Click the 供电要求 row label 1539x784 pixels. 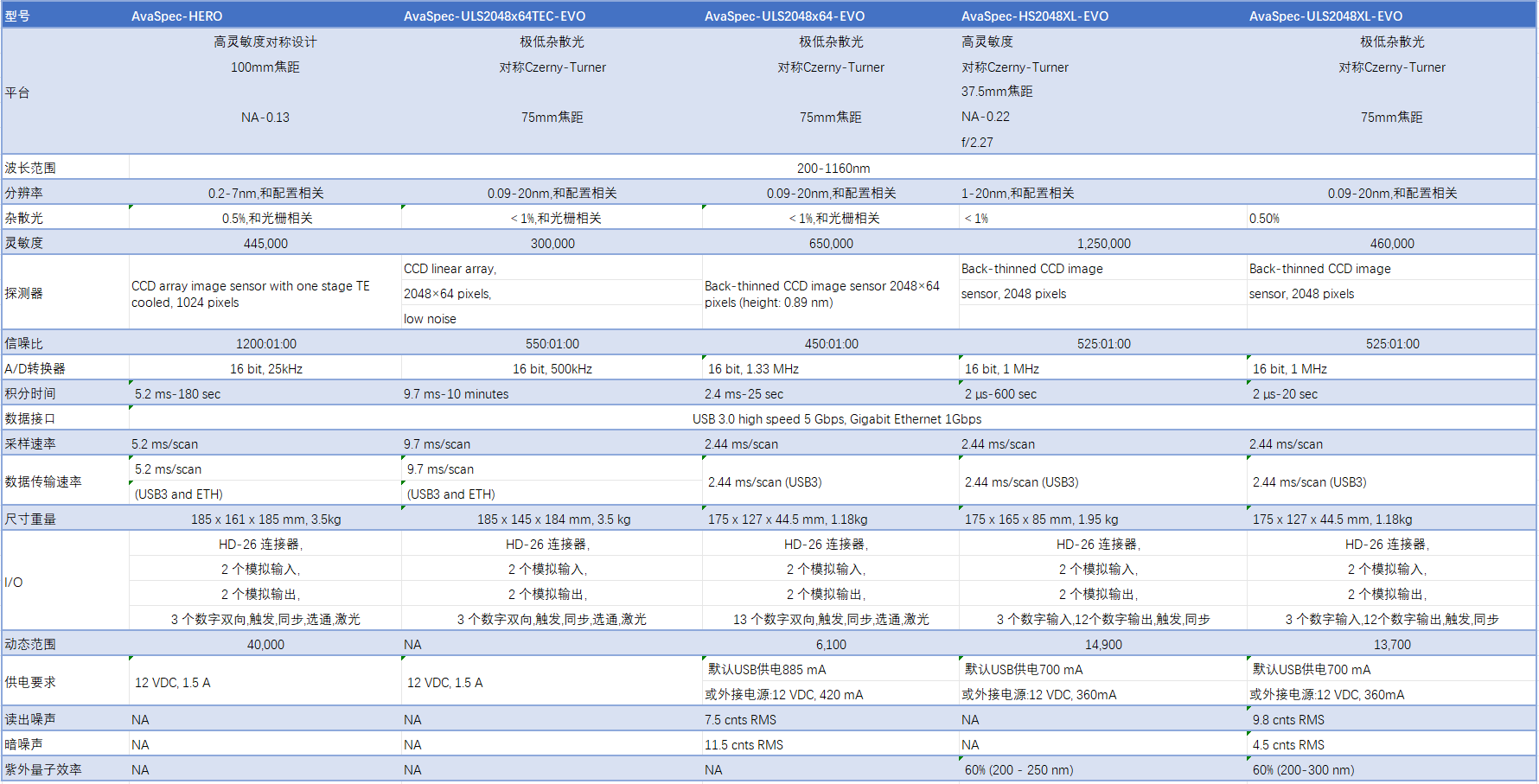(x=66, y=682)
